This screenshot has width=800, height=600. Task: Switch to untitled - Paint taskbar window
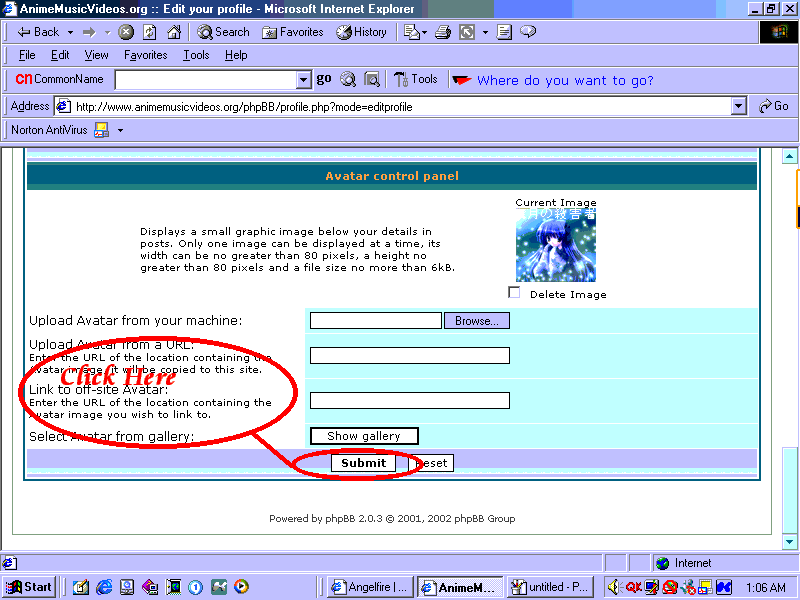(551, 587)
